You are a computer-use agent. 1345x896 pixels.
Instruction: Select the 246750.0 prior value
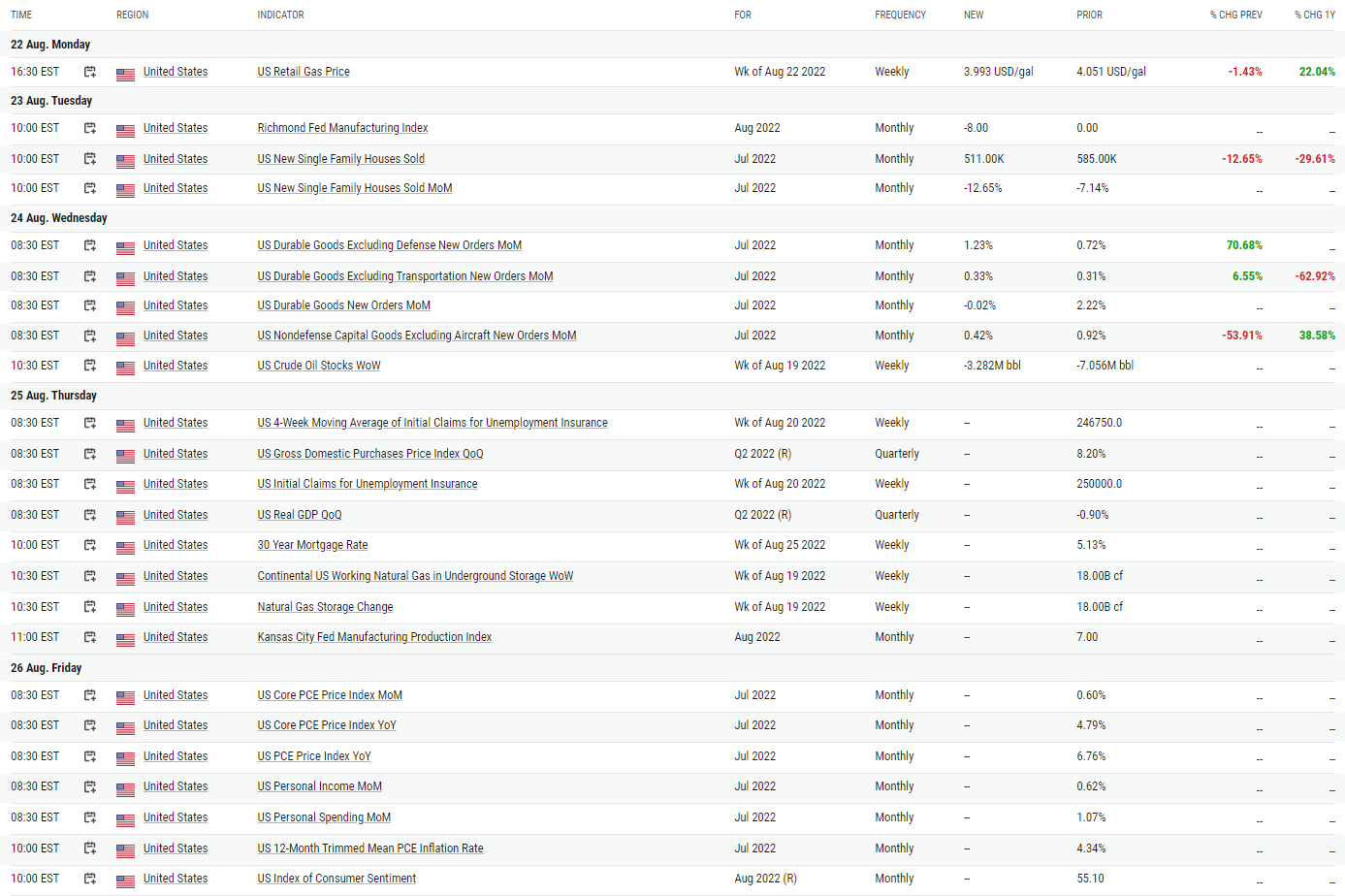point(1099,423)
